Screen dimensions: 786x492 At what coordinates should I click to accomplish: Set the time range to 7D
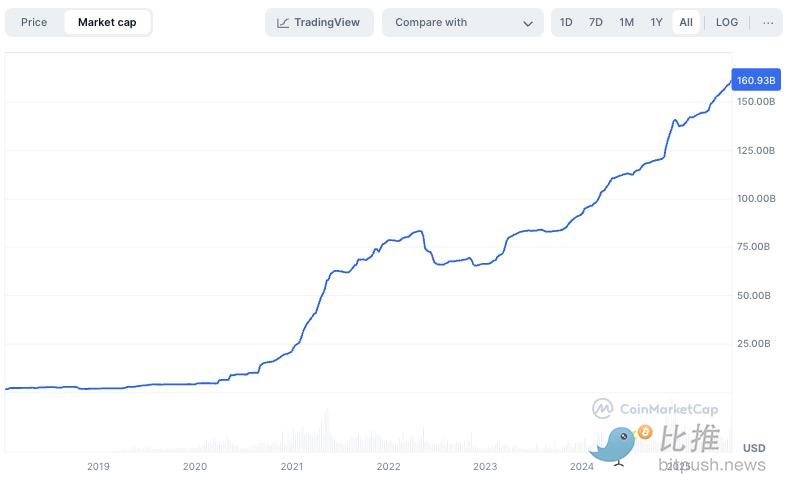(596, 22)
